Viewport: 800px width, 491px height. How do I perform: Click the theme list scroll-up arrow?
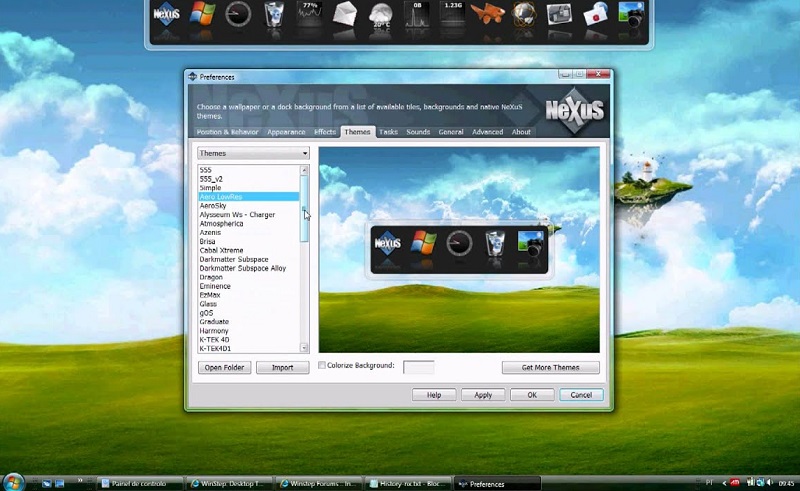tap(305, 170)
